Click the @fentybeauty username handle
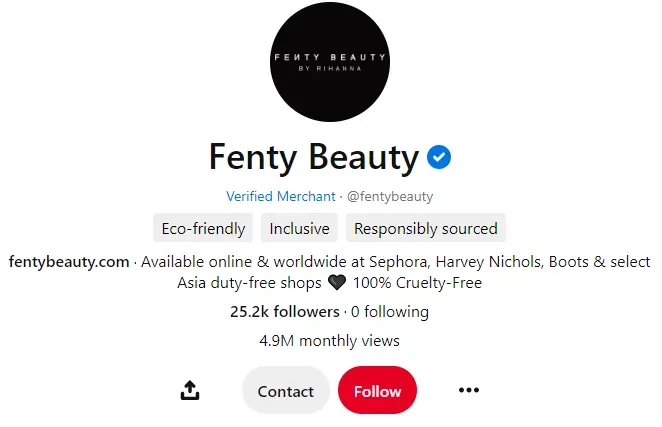The image size is (662, 427). point(390,197)
